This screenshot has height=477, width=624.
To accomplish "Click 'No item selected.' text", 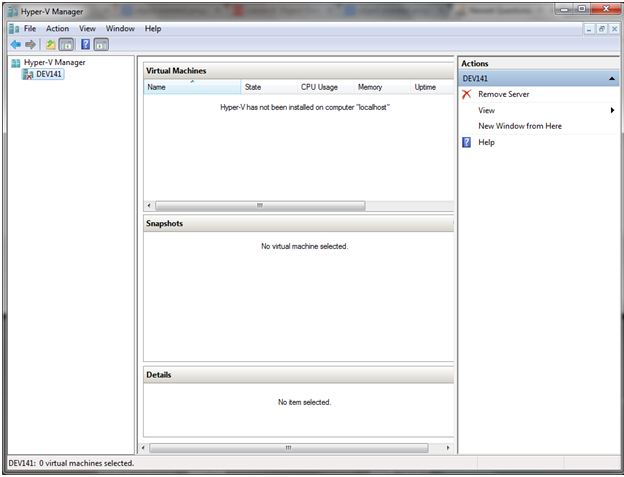I will point(304,402).
